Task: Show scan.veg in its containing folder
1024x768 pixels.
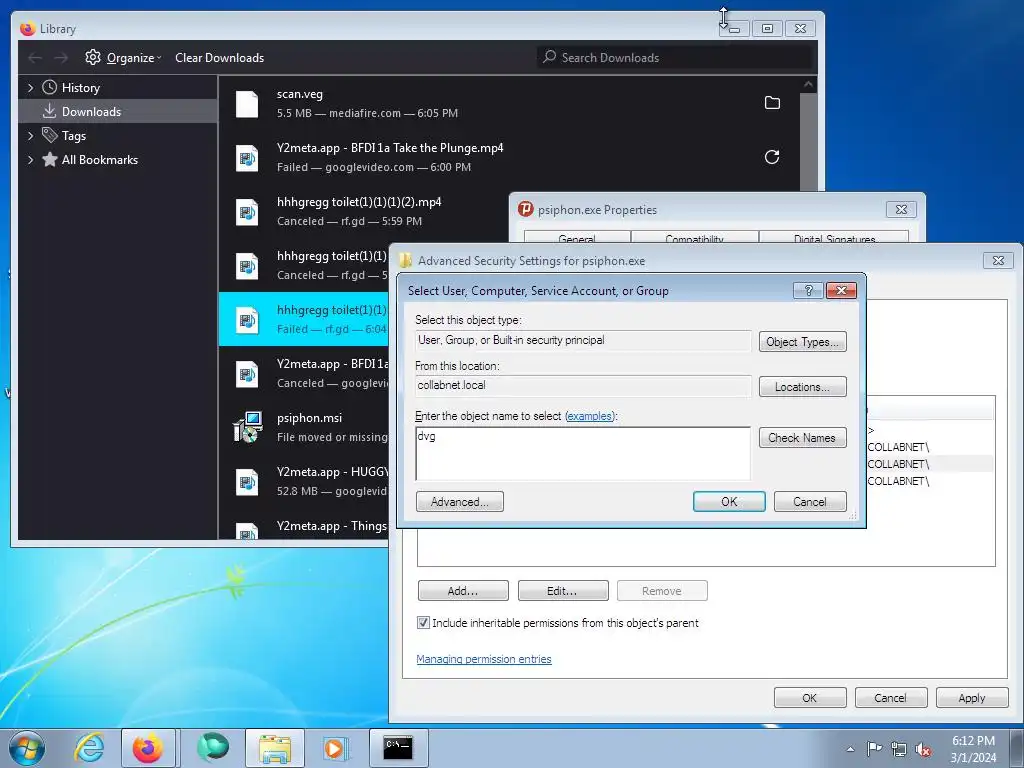Action: (772, 103)
